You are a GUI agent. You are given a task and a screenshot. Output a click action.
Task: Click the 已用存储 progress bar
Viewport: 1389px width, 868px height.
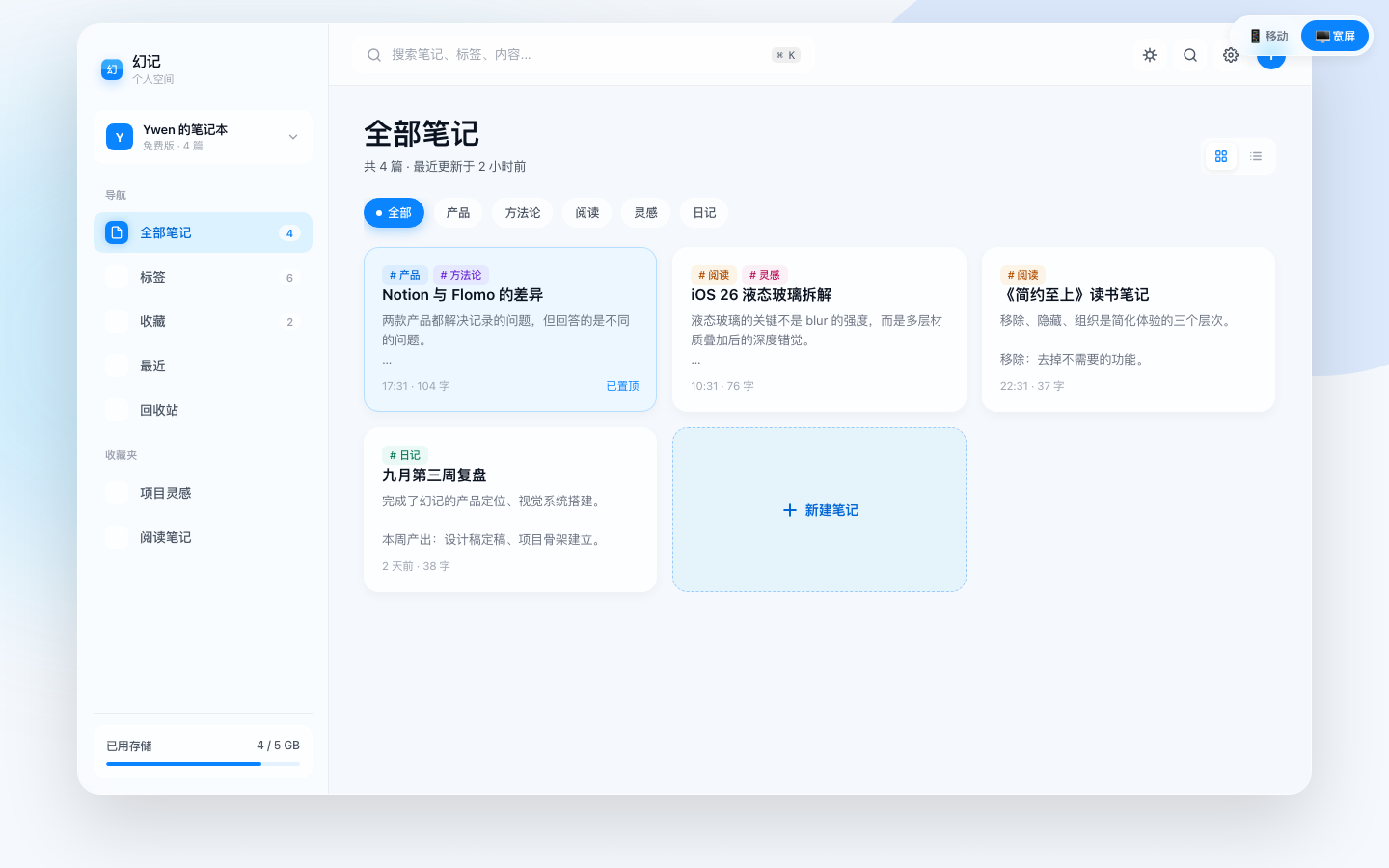203,764
